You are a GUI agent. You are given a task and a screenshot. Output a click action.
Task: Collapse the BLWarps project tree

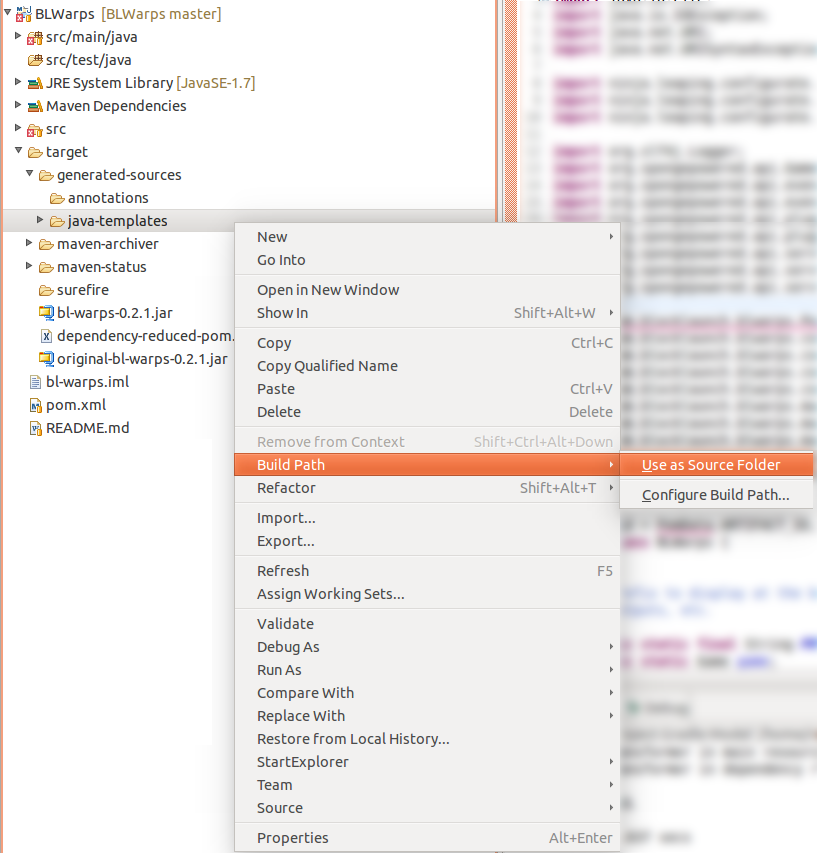[x=8, y=12]
